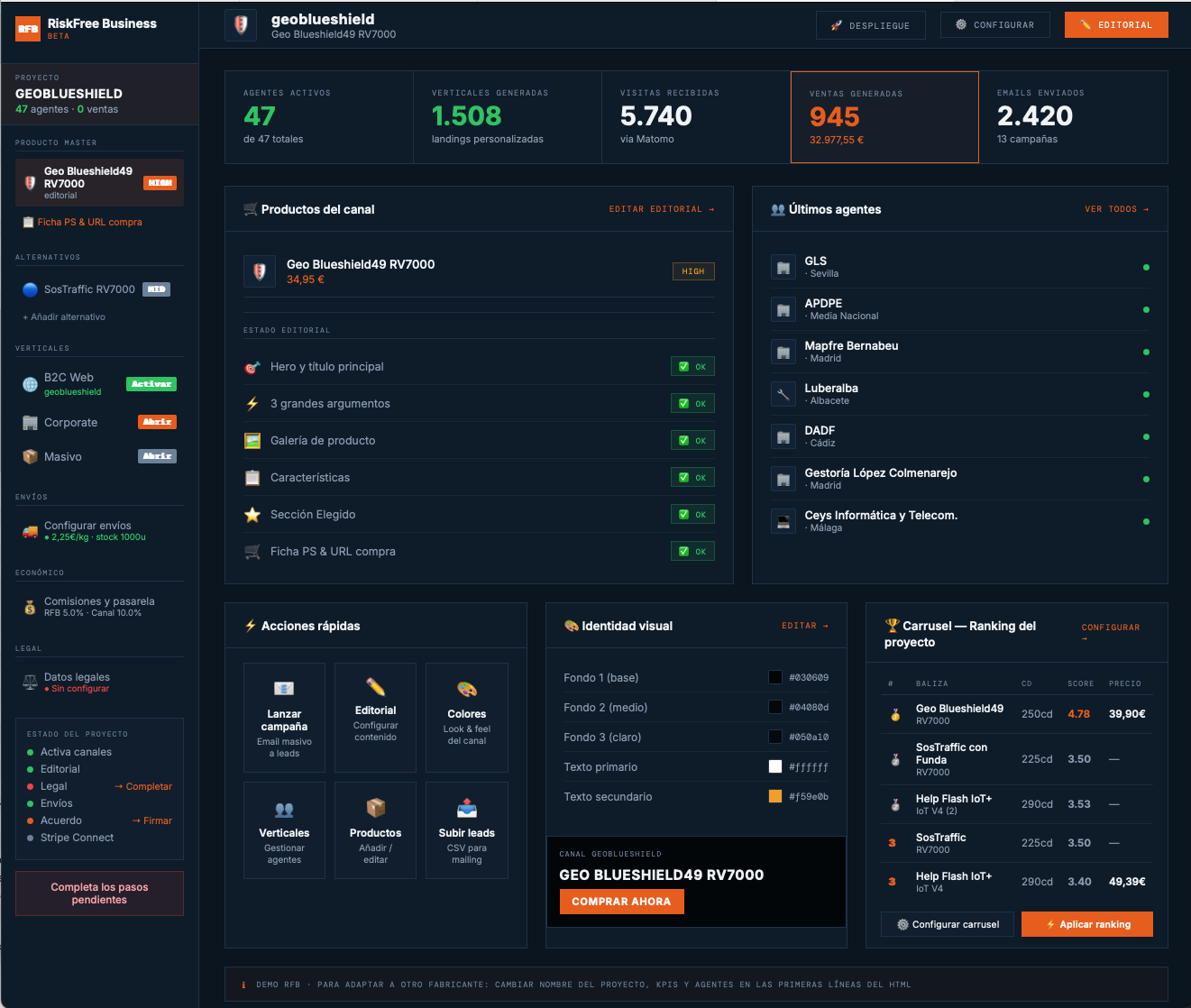The width and height of the screenshot is (1191, 1008).
Task: Click the Corporate building icon in sidebar
Action: (x=30, y=423)
